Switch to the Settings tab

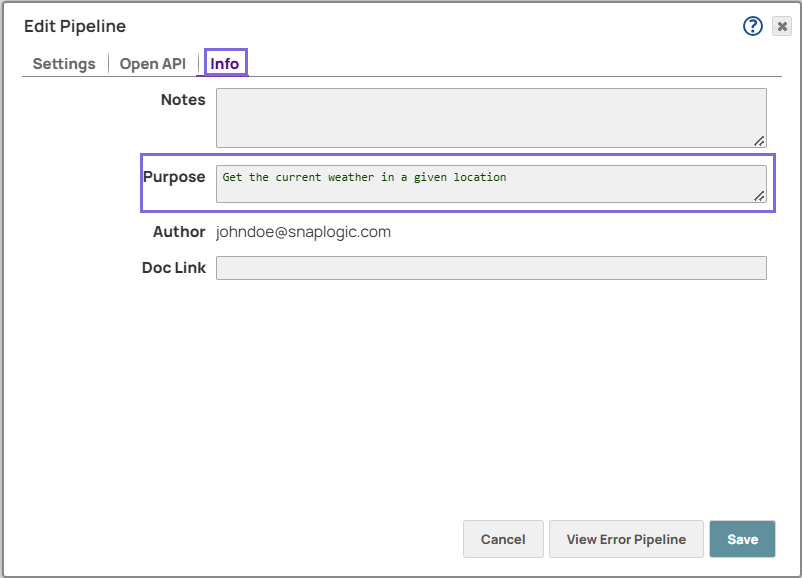63,63
